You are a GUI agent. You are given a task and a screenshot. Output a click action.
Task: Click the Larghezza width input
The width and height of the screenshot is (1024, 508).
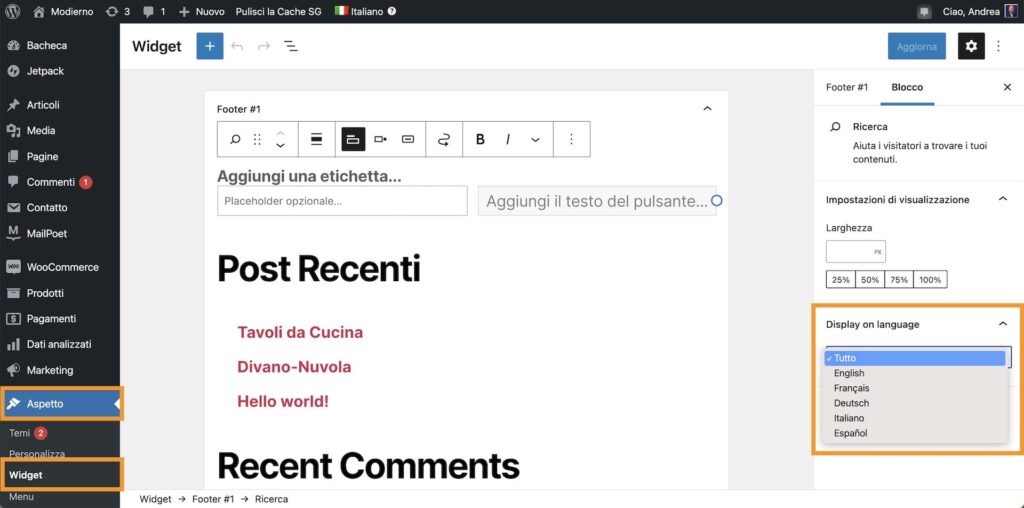click(x=856, y=251)
